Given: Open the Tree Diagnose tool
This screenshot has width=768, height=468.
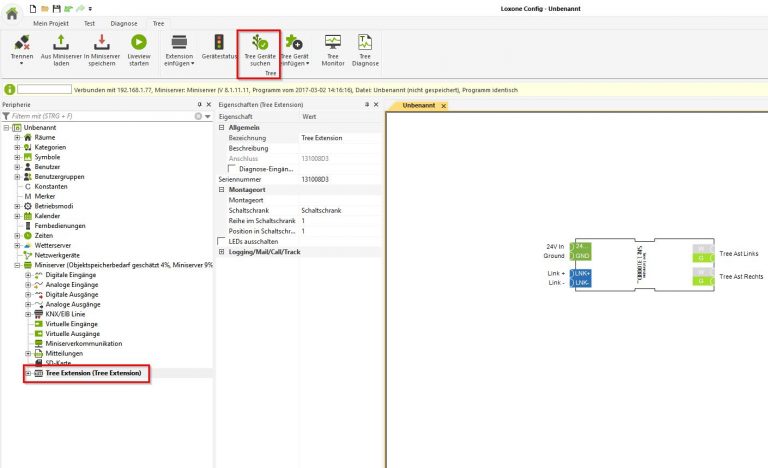Looking at the screenshot, I should pos(365,43).
